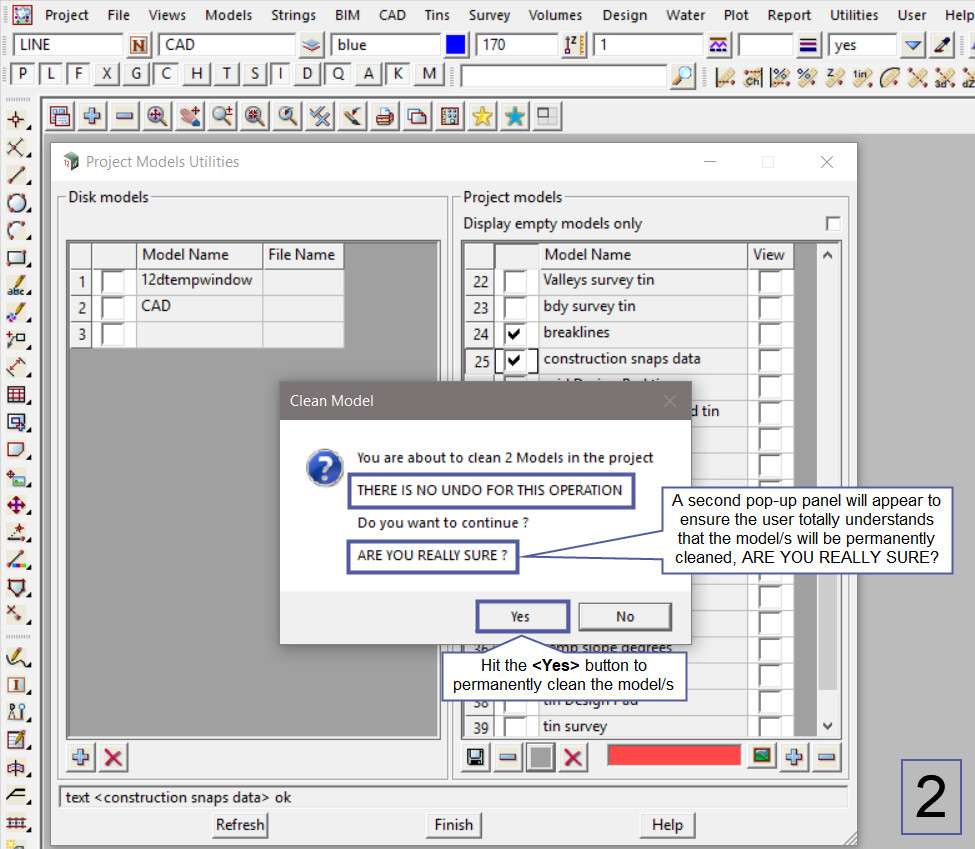The width and height of the screenshot is (975, 849).
Task: Click the printer icon in view toolbar
Action: pyautogui.click(x=384, y=117)
